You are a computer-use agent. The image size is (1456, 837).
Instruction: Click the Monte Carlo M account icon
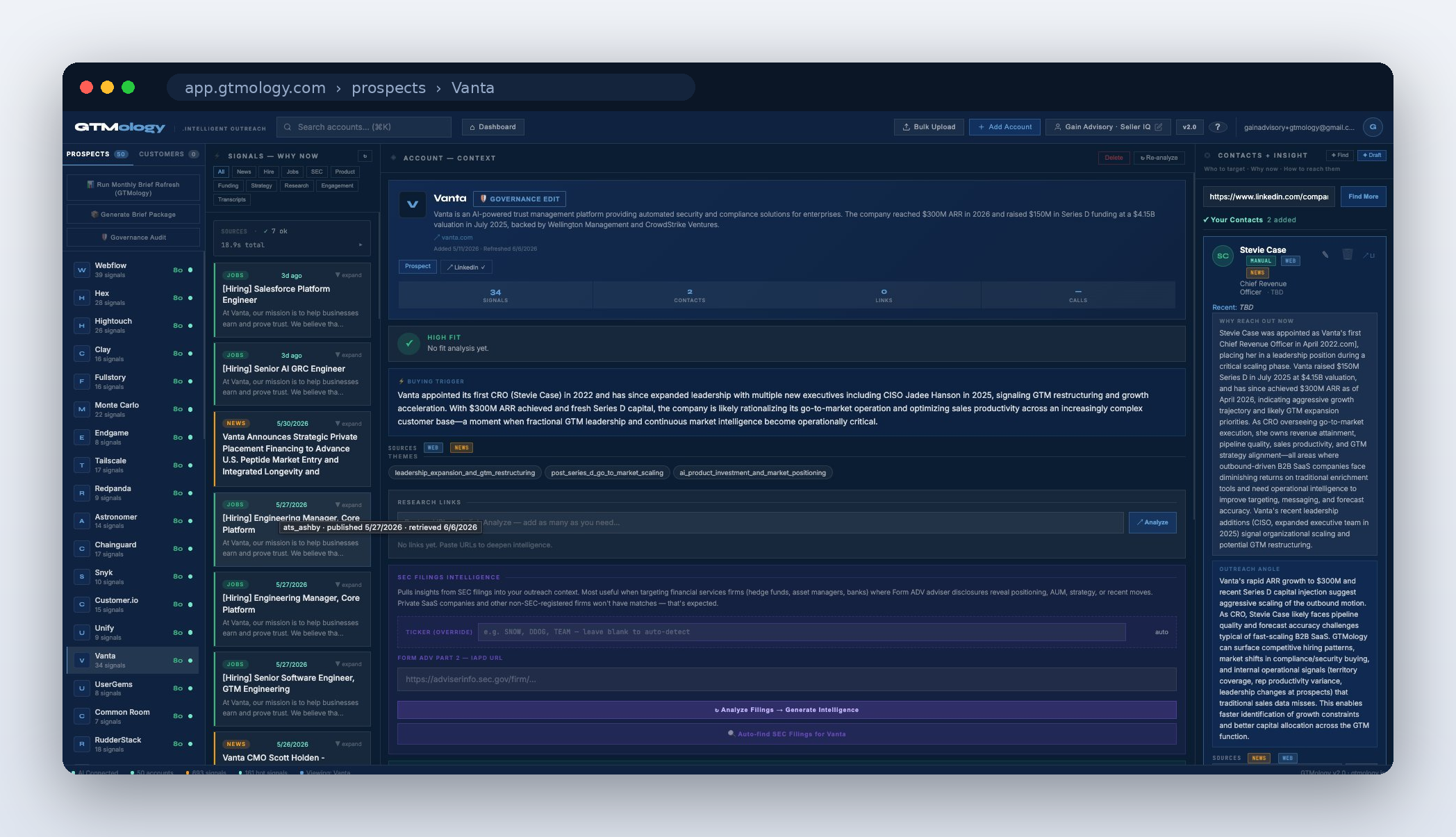(x=82, y=409)
